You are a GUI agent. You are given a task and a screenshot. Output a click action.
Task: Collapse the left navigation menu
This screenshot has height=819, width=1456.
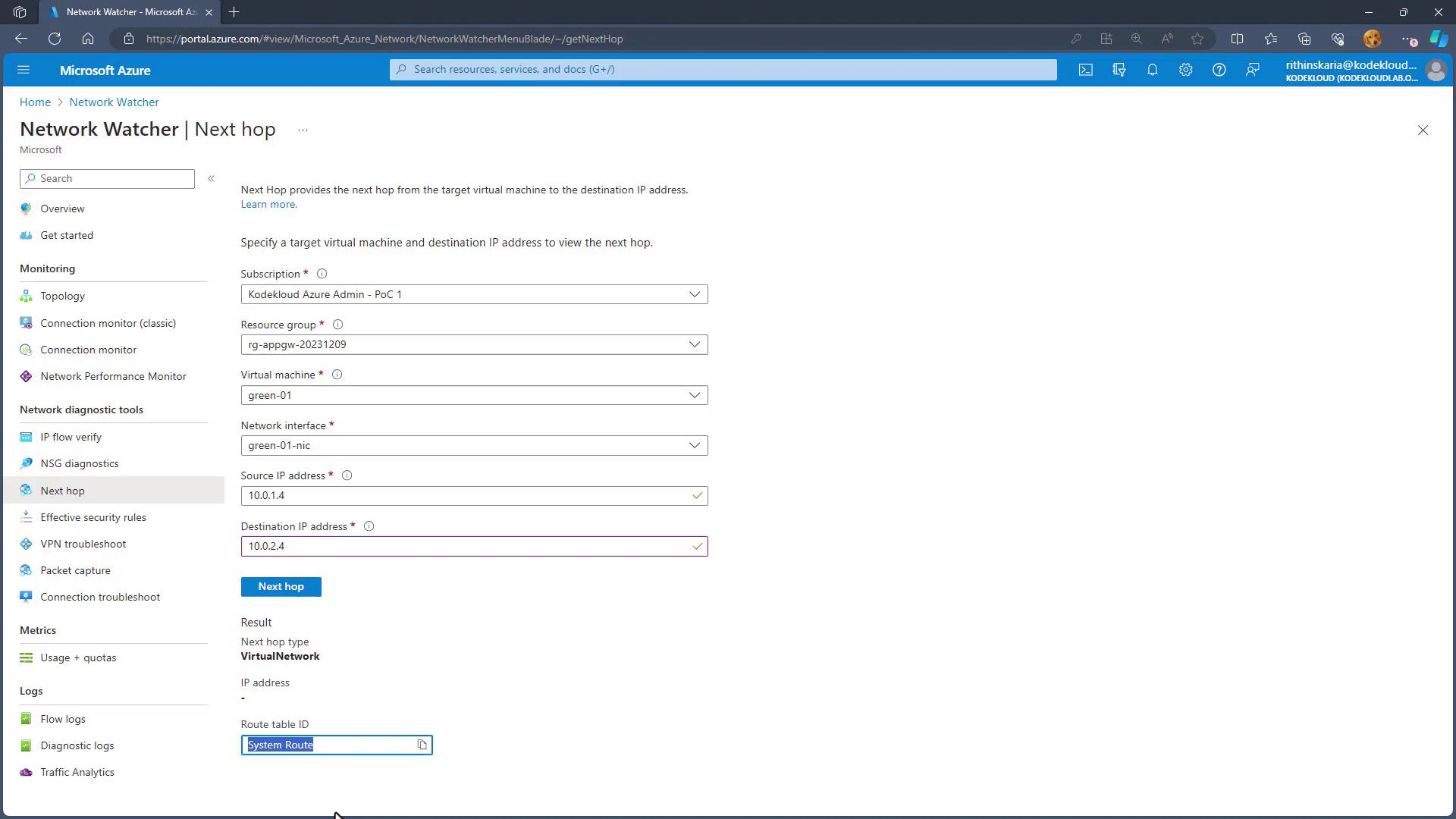(212, 178)
